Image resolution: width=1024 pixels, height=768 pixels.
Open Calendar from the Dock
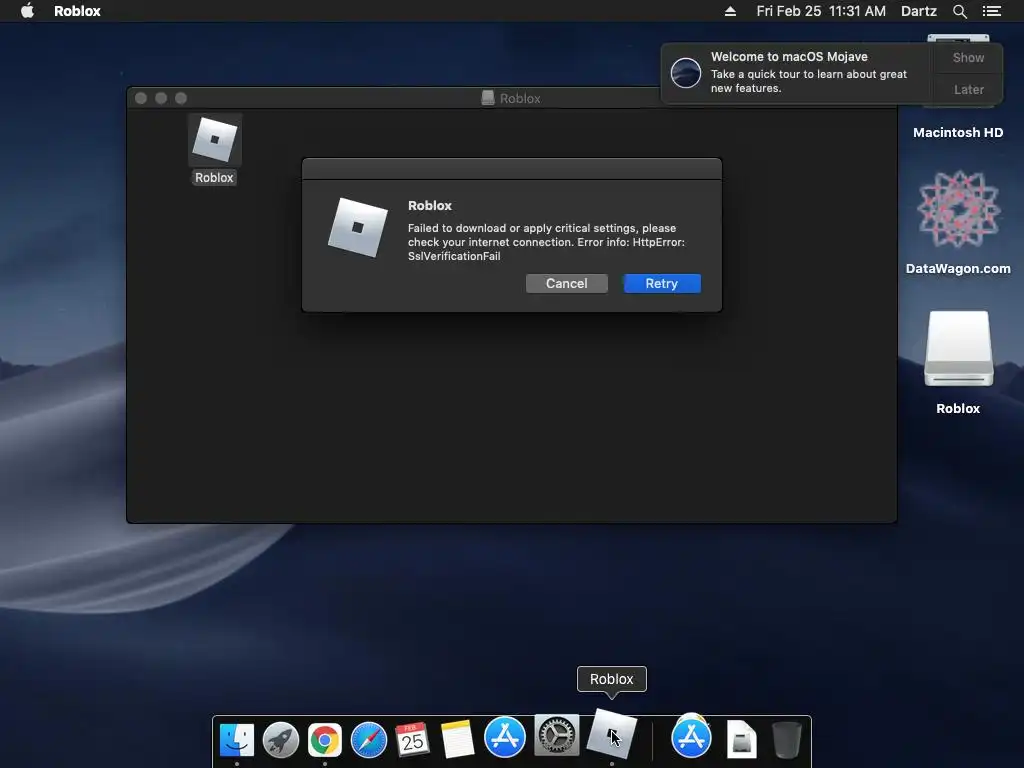[x=412, y=740]
